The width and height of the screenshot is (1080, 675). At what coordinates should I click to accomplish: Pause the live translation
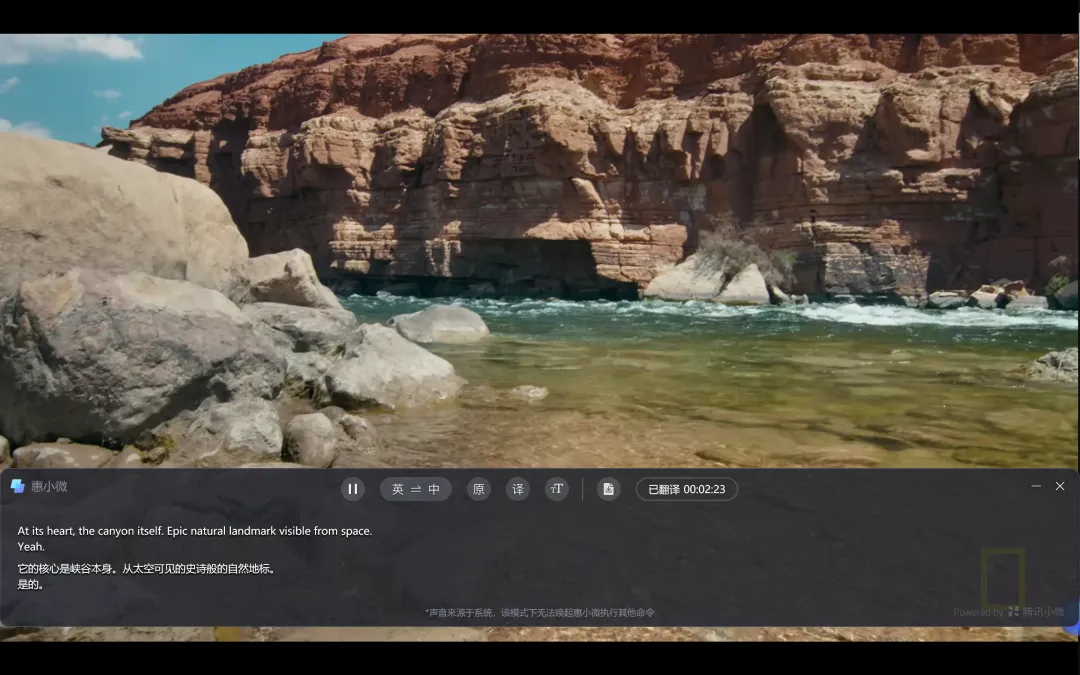click(x=353, y=489)
